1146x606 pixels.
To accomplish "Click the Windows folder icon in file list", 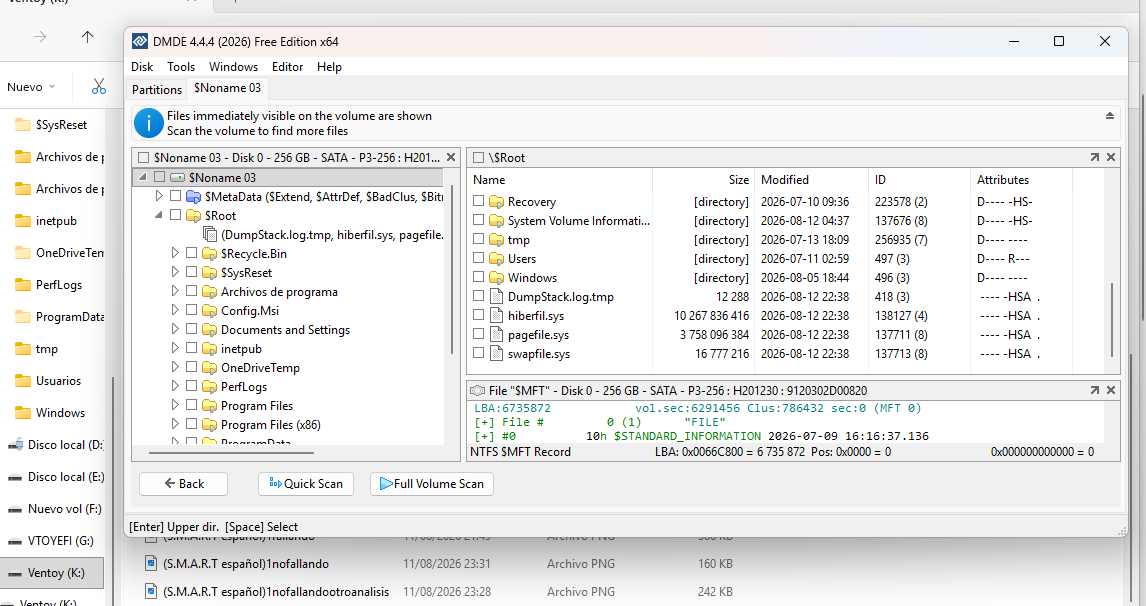I will click(496, 278).
